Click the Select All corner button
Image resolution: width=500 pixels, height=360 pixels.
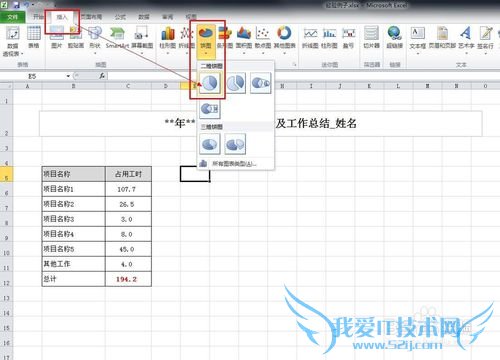(x=6, y=86)
